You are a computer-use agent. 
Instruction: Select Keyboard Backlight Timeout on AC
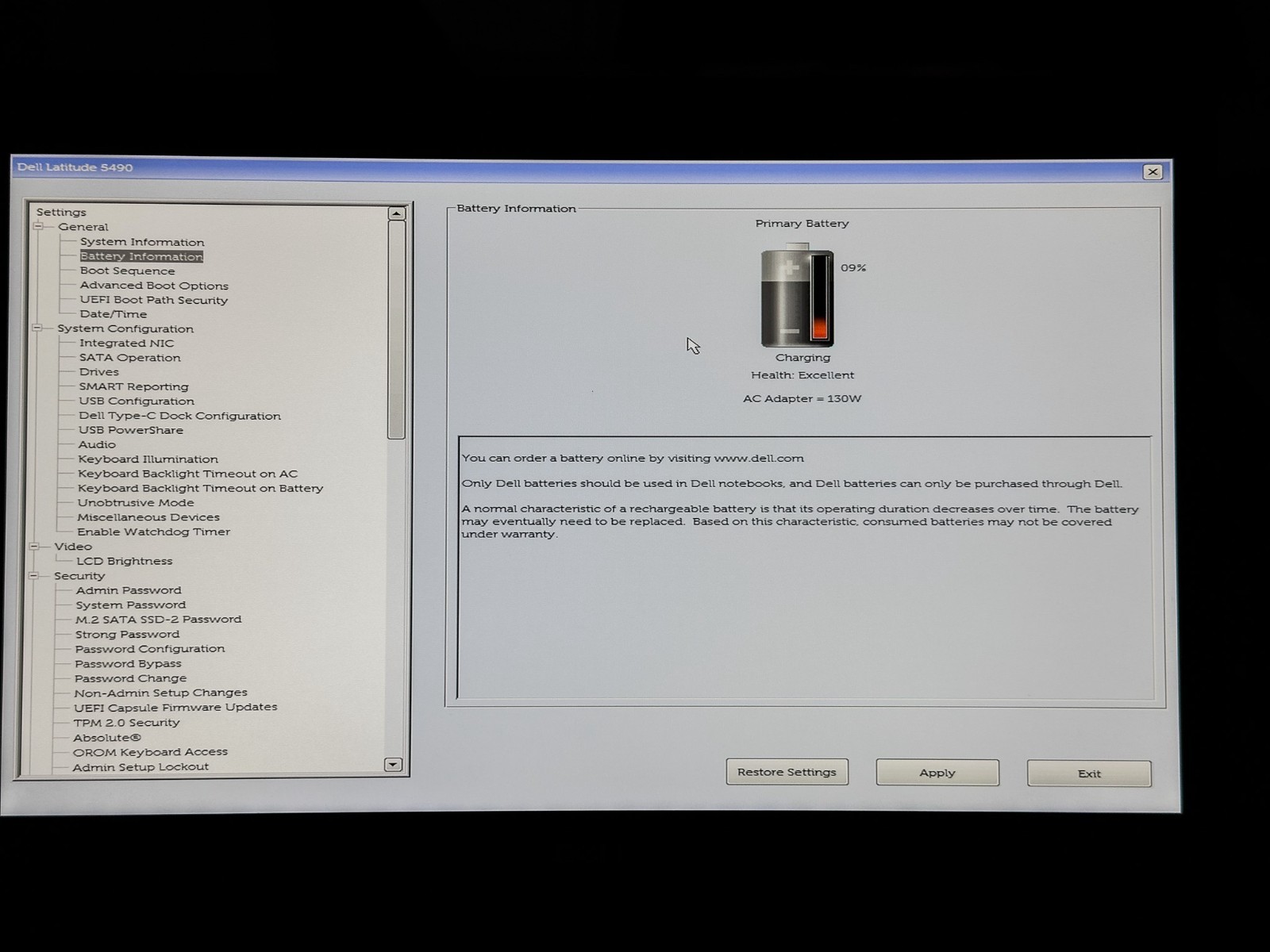[x=188, y=474]
